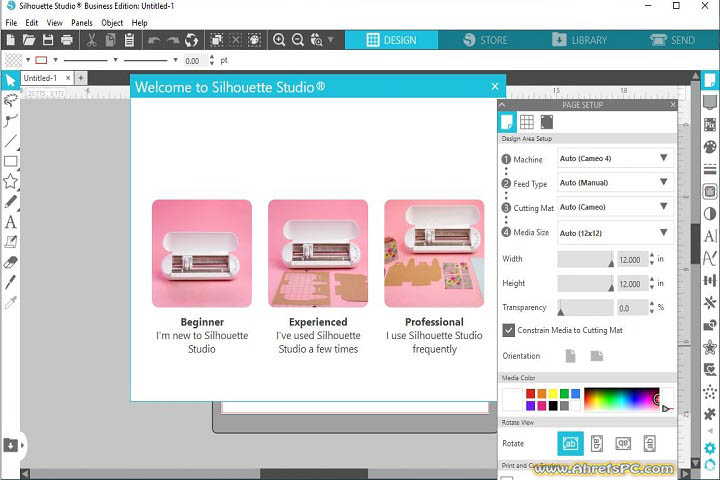Open a file with the folder icon
720x480 pixels.
tap(28, 40)
